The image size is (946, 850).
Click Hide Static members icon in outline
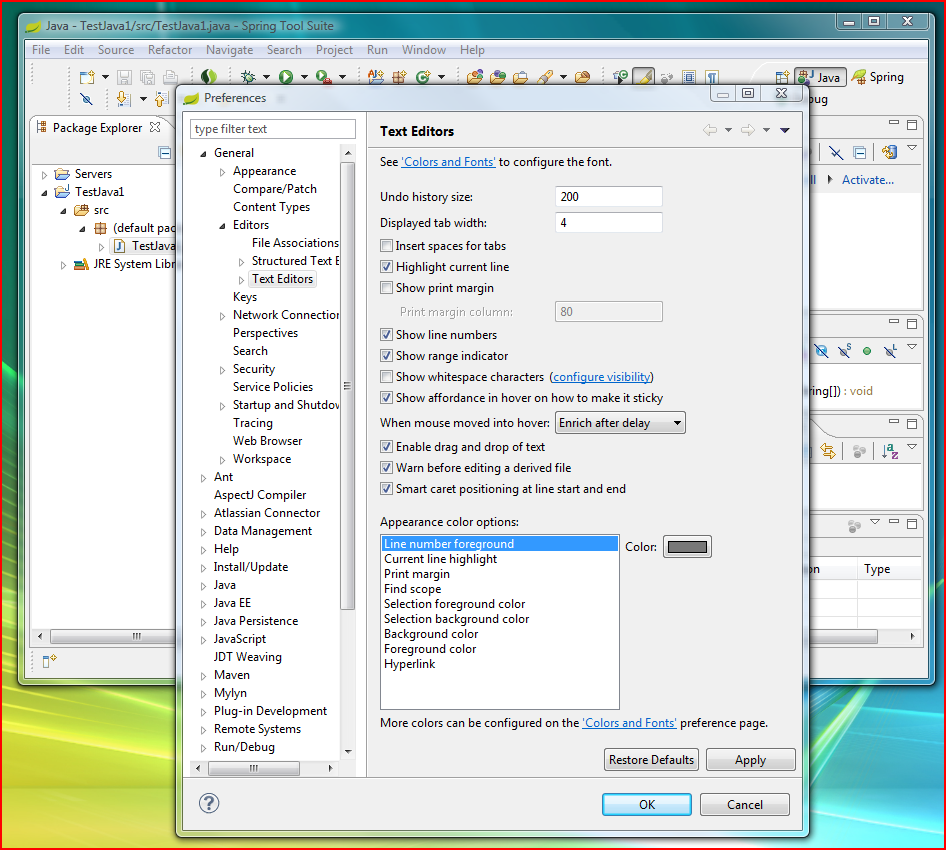point(844,350)
